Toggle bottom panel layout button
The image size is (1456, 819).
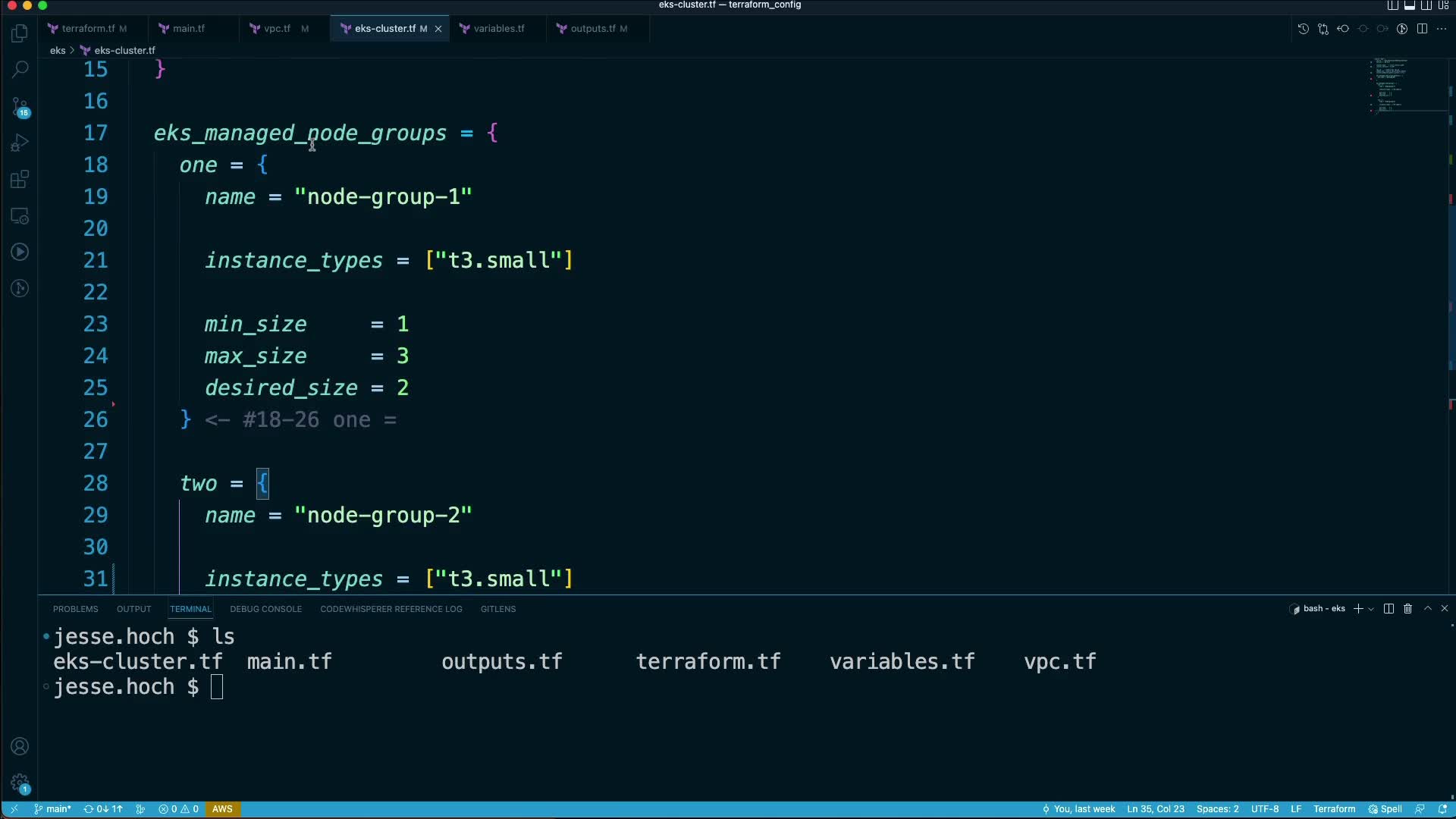coord(1410,5)
